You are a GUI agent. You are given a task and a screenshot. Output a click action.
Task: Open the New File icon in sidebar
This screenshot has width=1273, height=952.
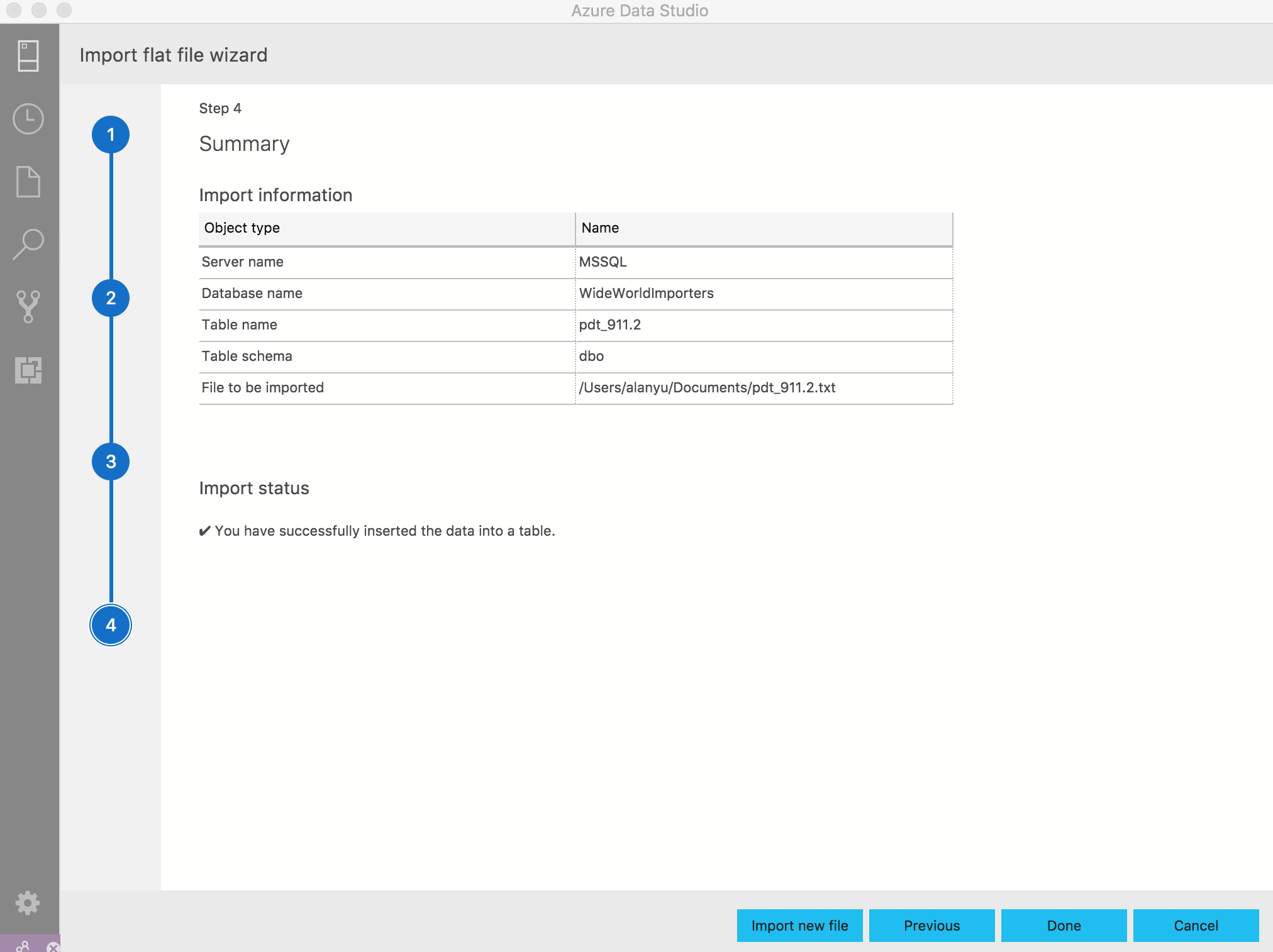27,183
